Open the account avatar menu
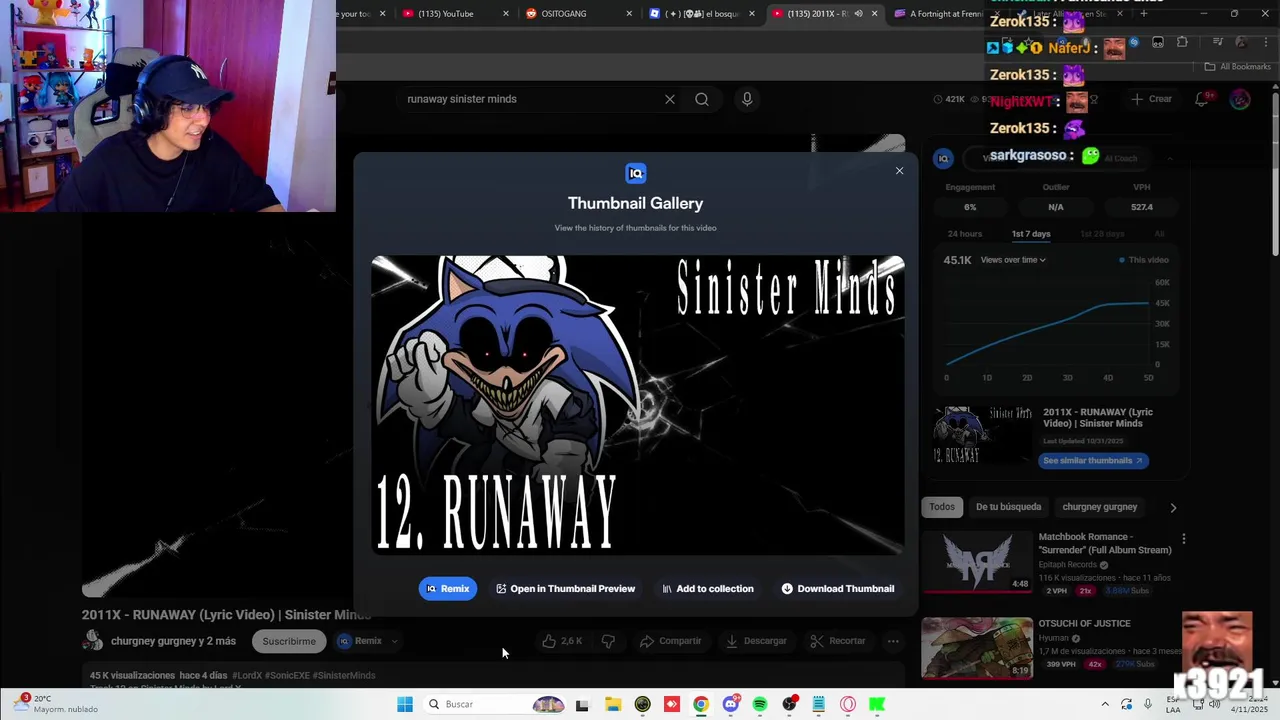Screen dimensions: 1280x720 tap(1240, 99)
